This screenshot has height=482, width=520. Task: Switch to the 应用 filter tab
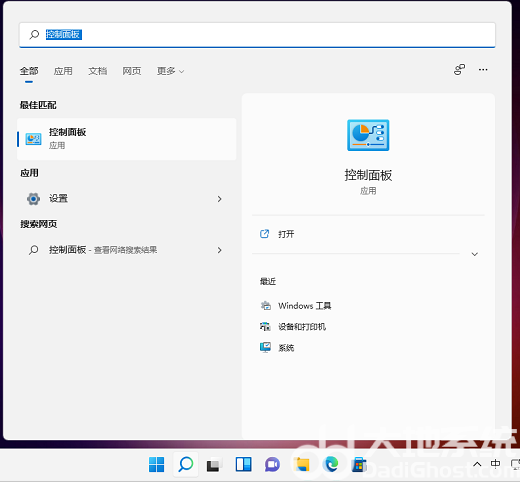pyautogui.click(x=63, y=71)
